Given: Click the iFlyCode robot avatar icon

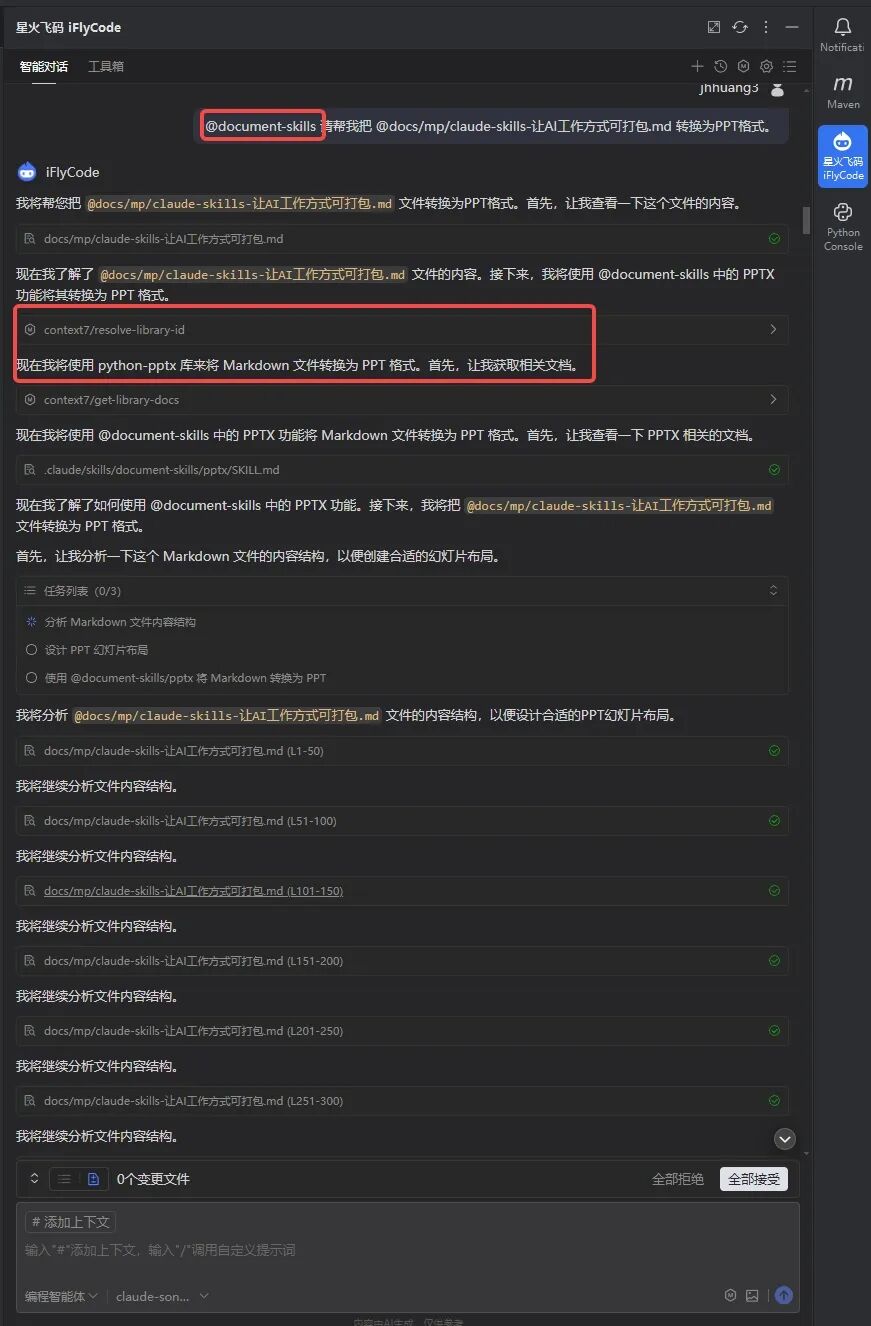Looking at the screenshot, I should (x=27, y=172).
